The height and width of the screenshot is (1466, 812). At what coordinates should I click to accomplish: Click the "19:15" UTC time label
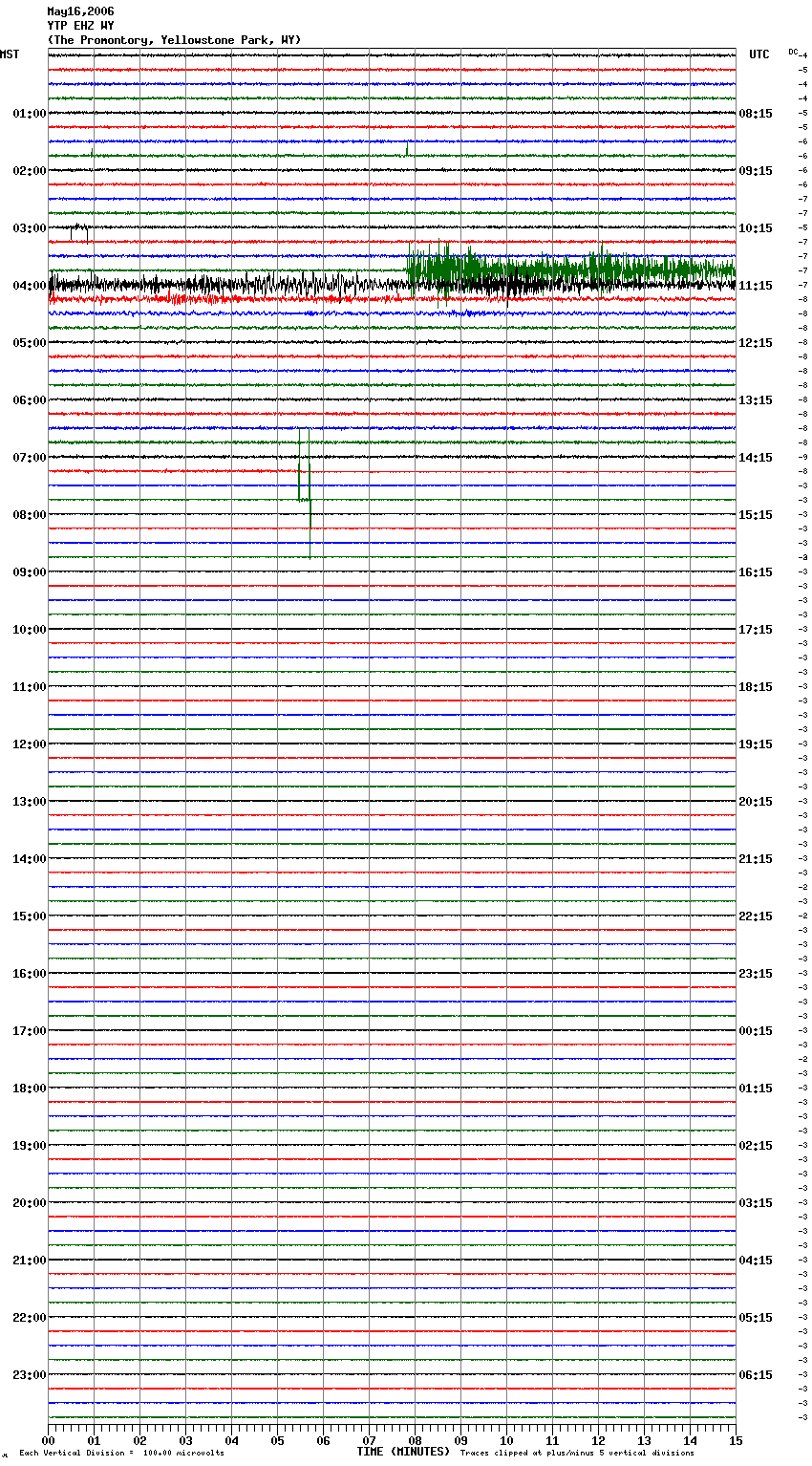pos(756,744)
